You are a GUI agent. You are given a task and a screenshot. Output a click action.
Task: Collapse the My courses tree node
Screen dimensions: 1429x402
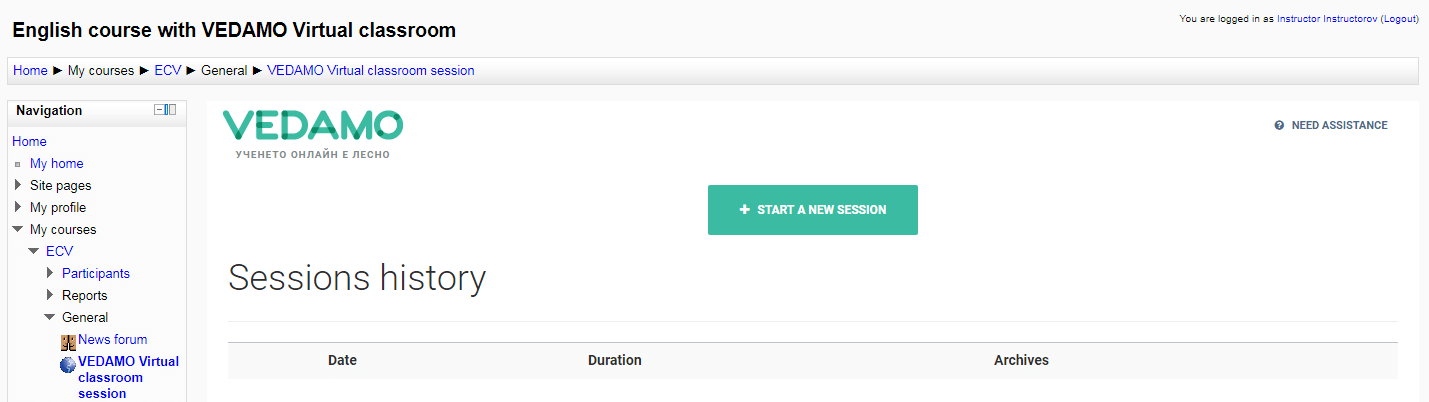coord(18,229)
